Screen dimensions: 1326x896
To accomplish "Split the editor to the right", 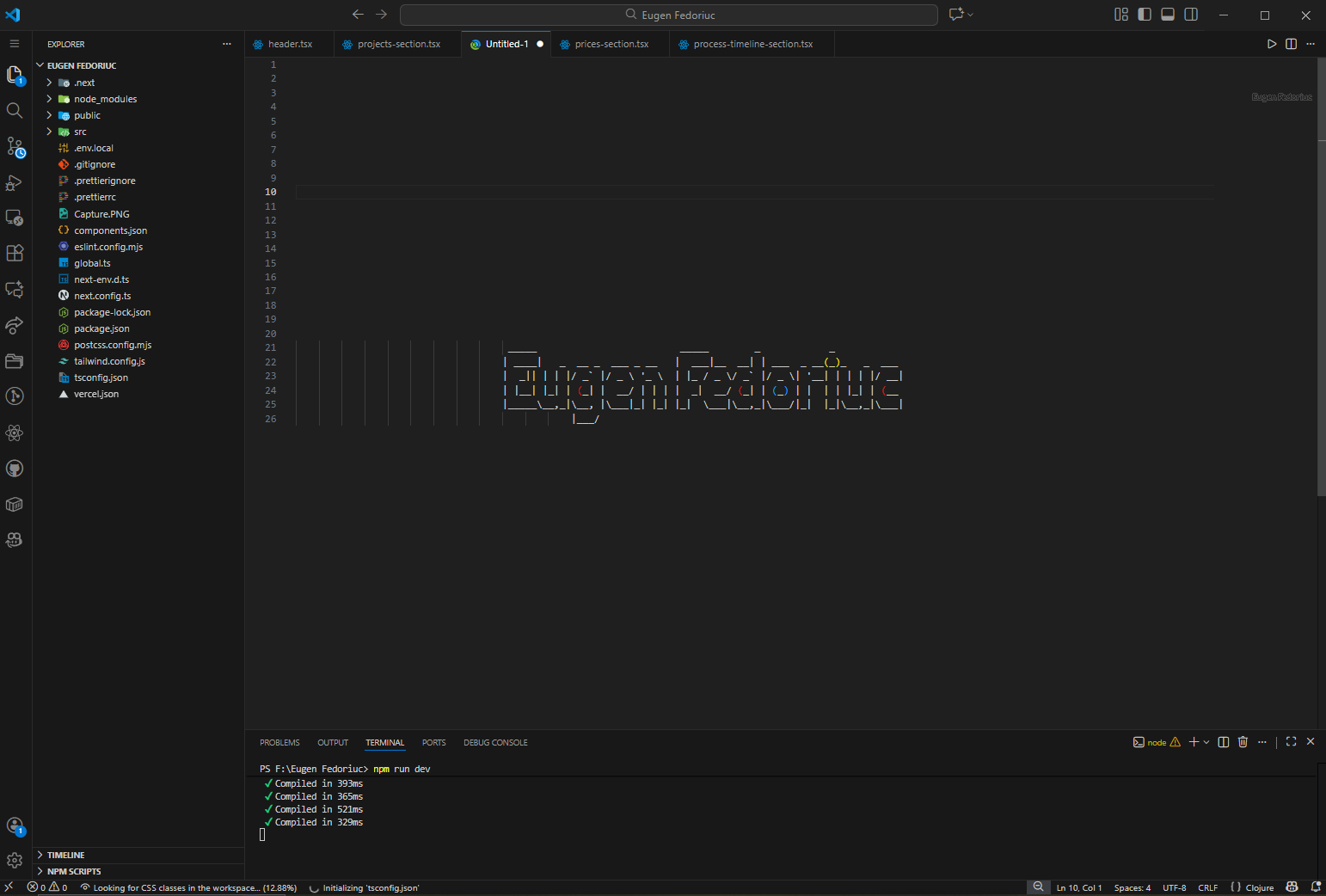I will 1291,44.
